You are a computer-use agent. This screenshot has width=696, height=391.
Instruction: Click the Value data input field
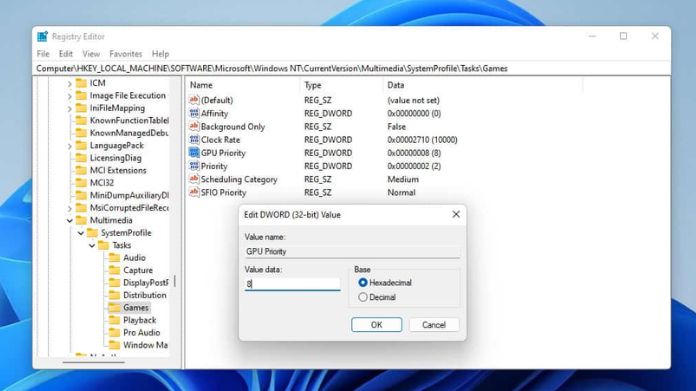click(292, 284)
